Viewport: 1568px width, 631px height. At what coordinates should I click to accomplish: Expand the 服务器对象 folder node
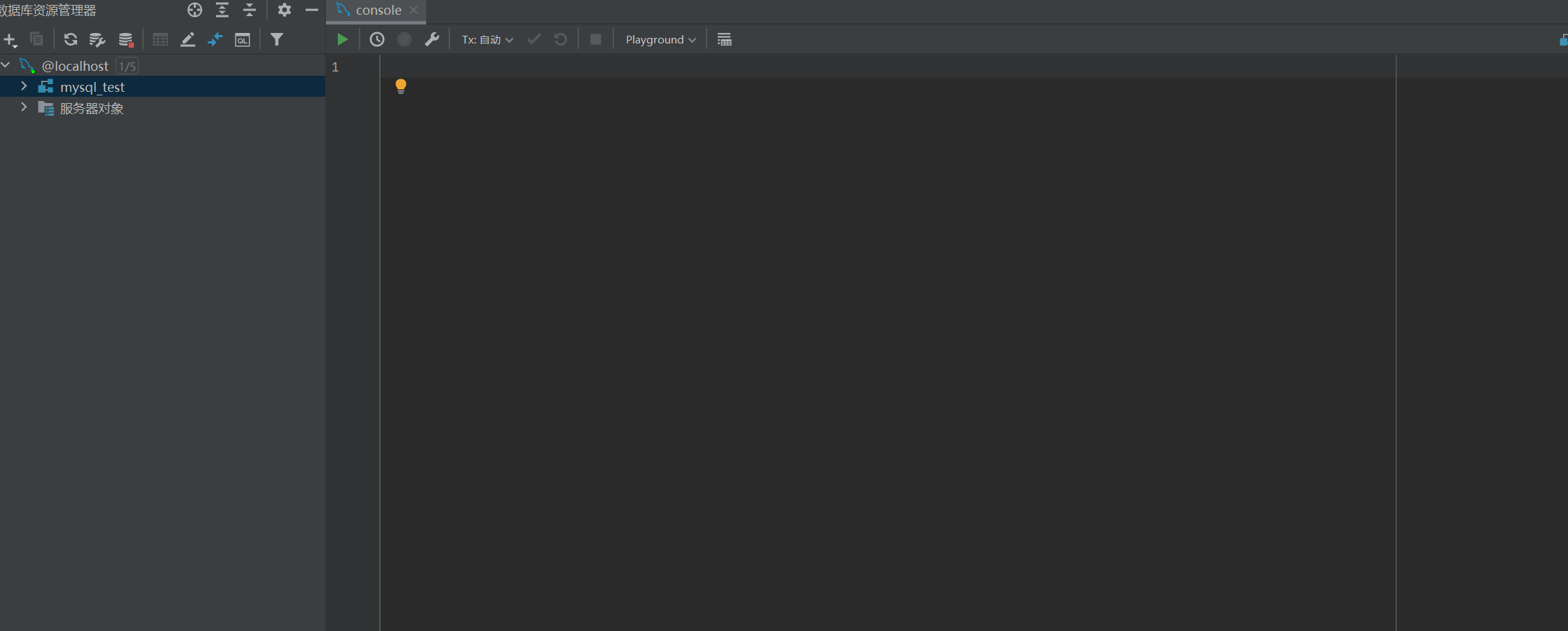coord(24,107)
